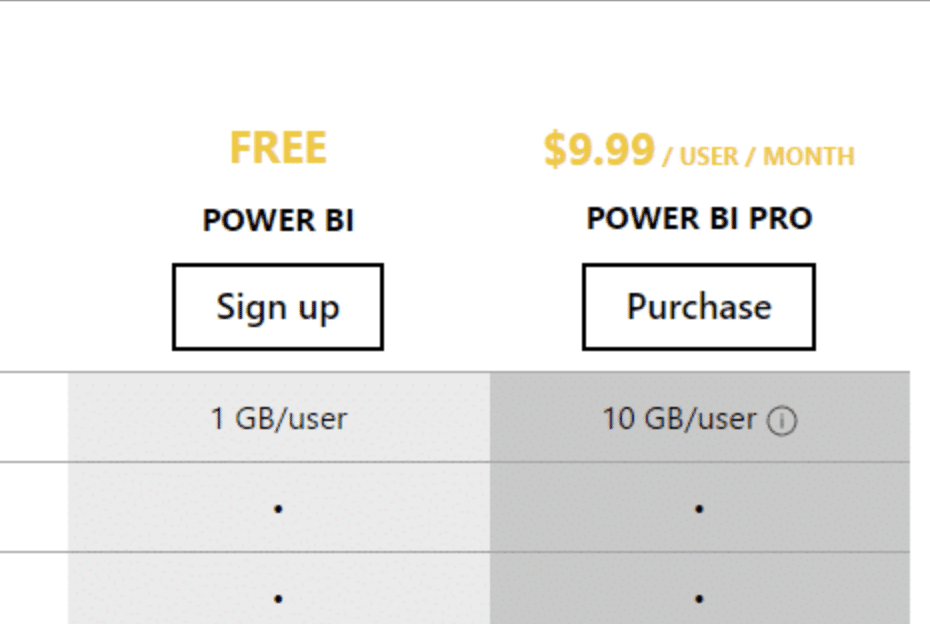The image size is (930, 624).
Task: Purchase the Power BI Pro plan
Action: click(x=698, y=306)
